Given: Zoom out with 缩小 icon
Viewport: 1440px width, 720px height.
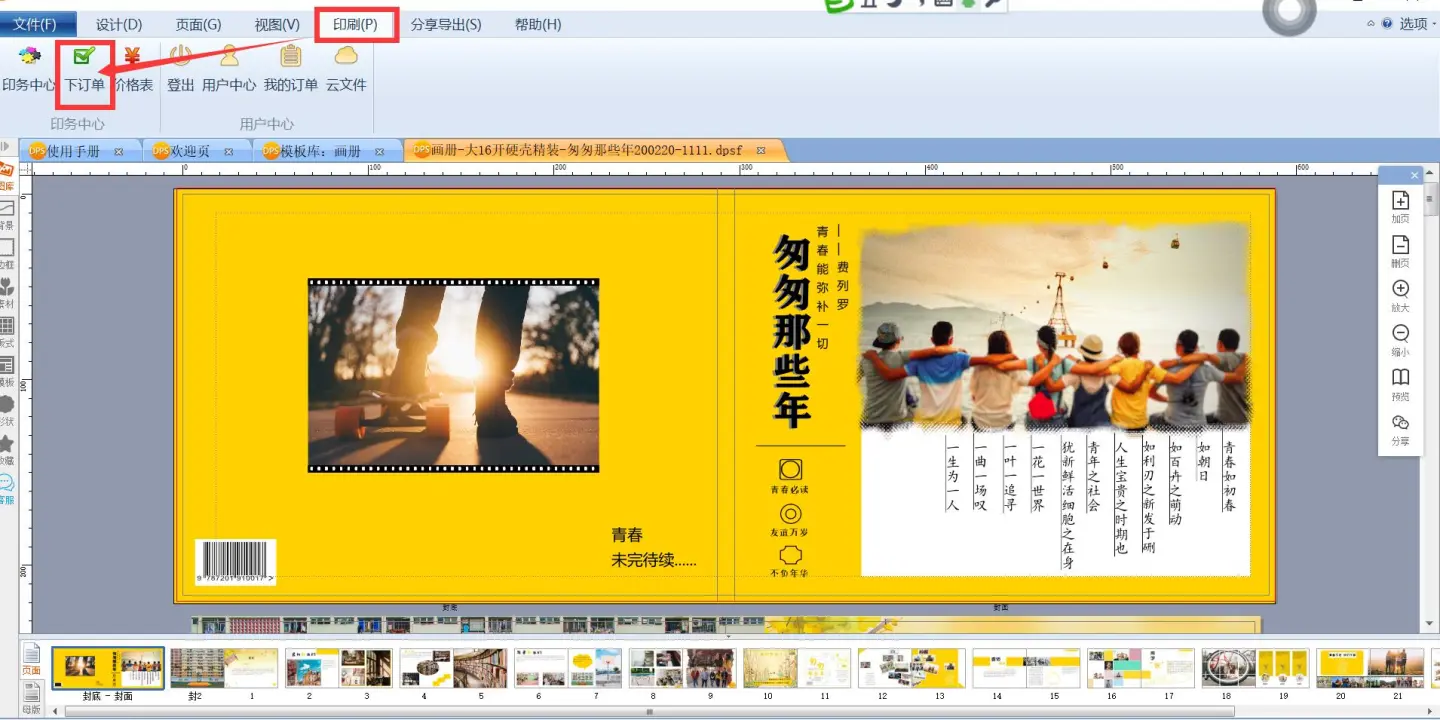Looking at the screenshot, I should coord(1400,340).
